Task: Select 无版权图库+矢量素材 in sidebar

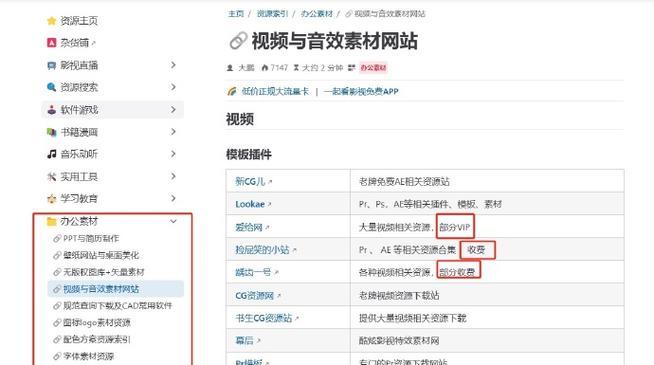Action: pos(103,272)
